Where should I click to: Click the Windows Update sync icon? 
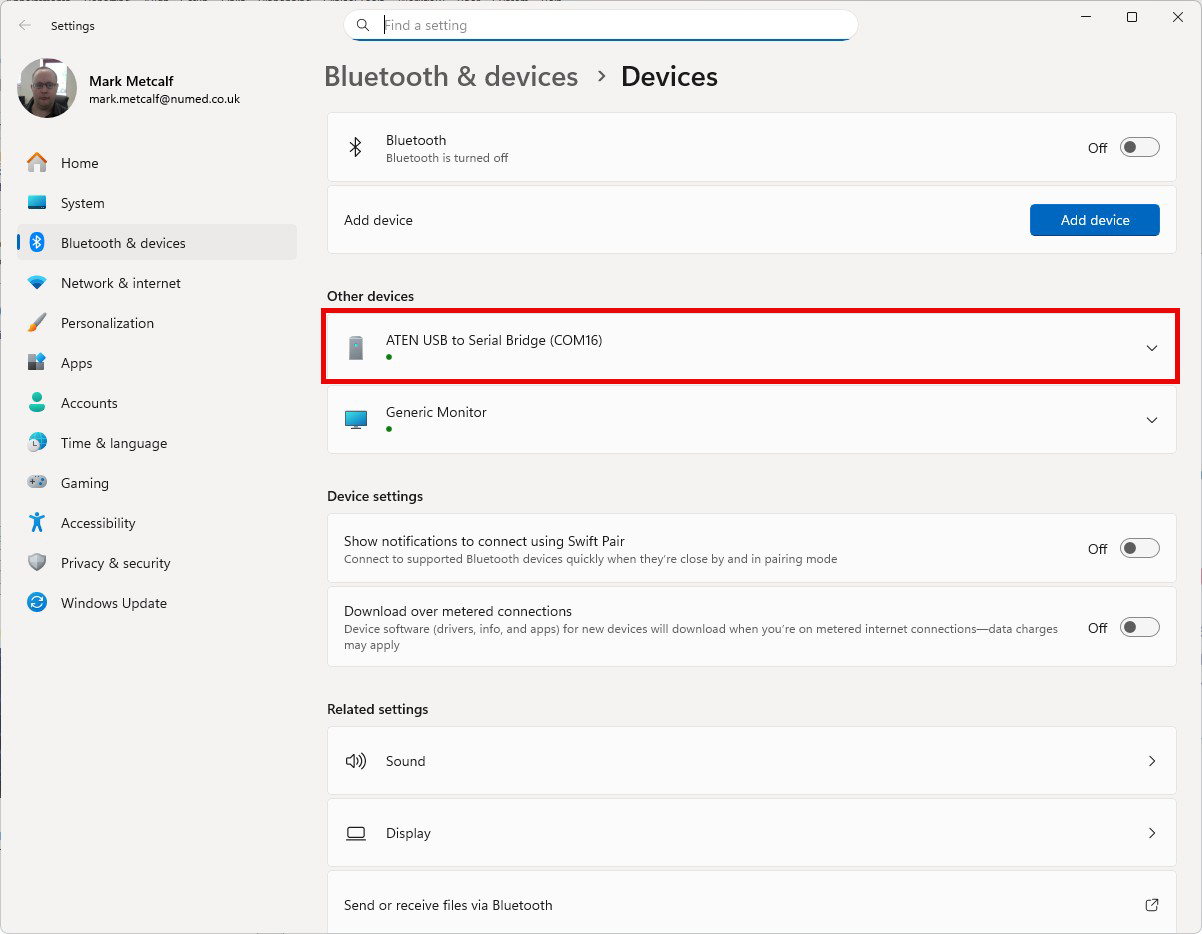[37, 603]
